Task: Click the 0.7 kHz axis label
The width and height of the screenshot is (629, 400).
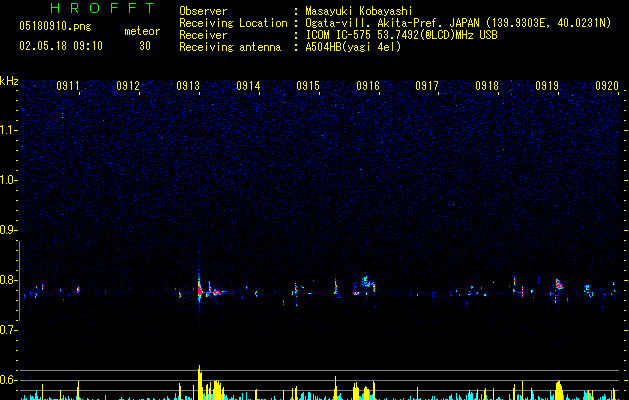Action: pyautogui.click(x=8, y=330)
